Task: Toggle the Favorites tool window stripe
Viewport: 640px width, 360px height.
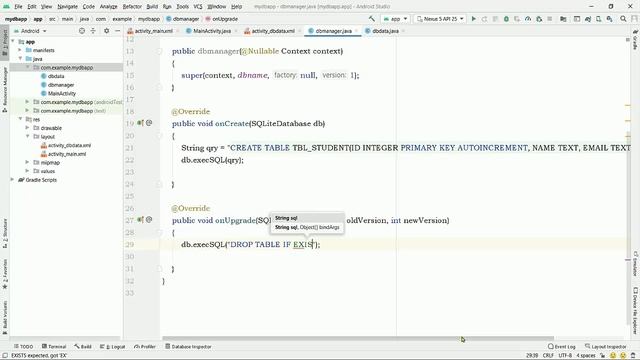Action: click(5, 273)
